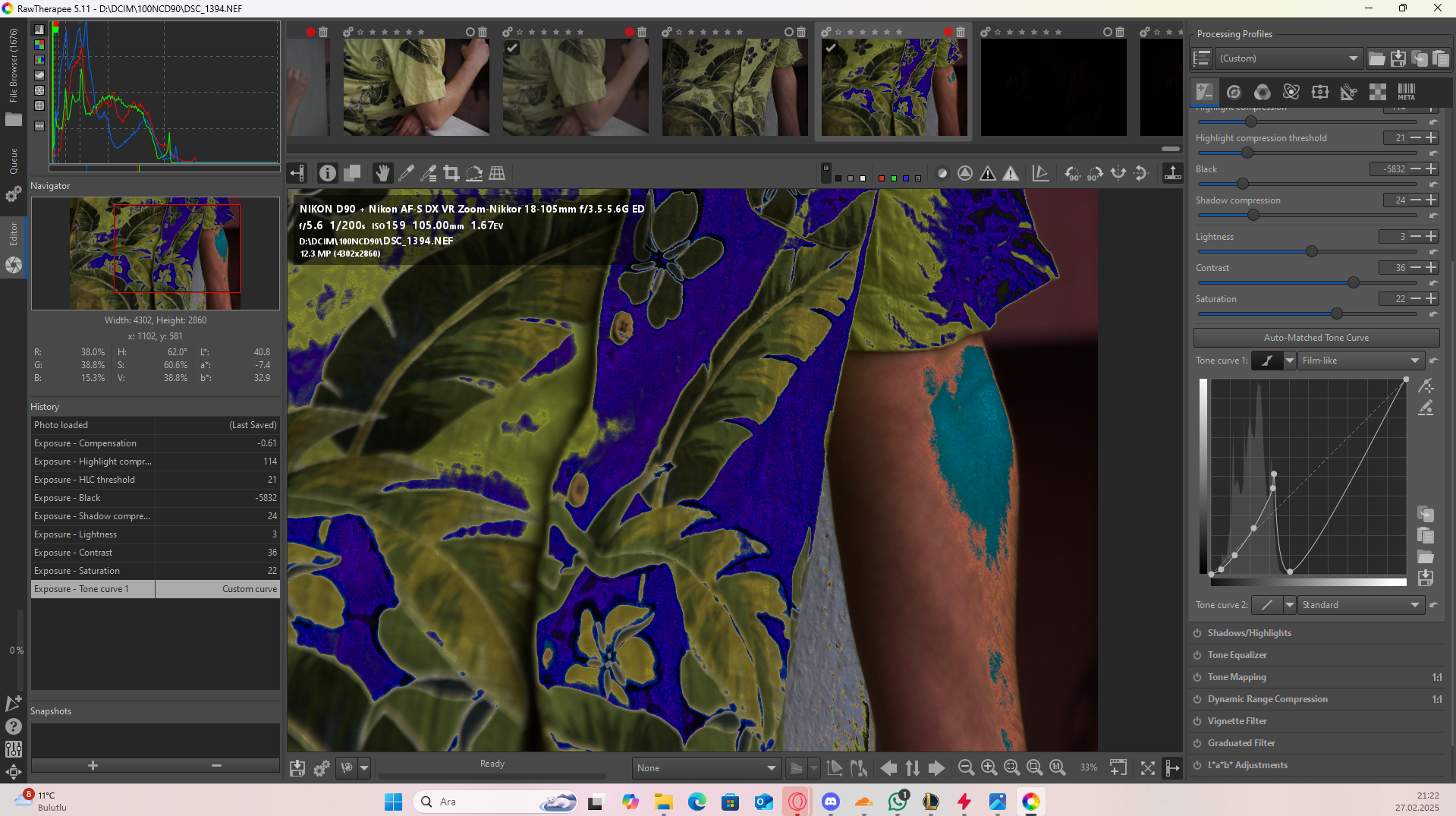Screen dimensions: 1456x816
Task: Save the current image icon
Action: click(297, 768)
